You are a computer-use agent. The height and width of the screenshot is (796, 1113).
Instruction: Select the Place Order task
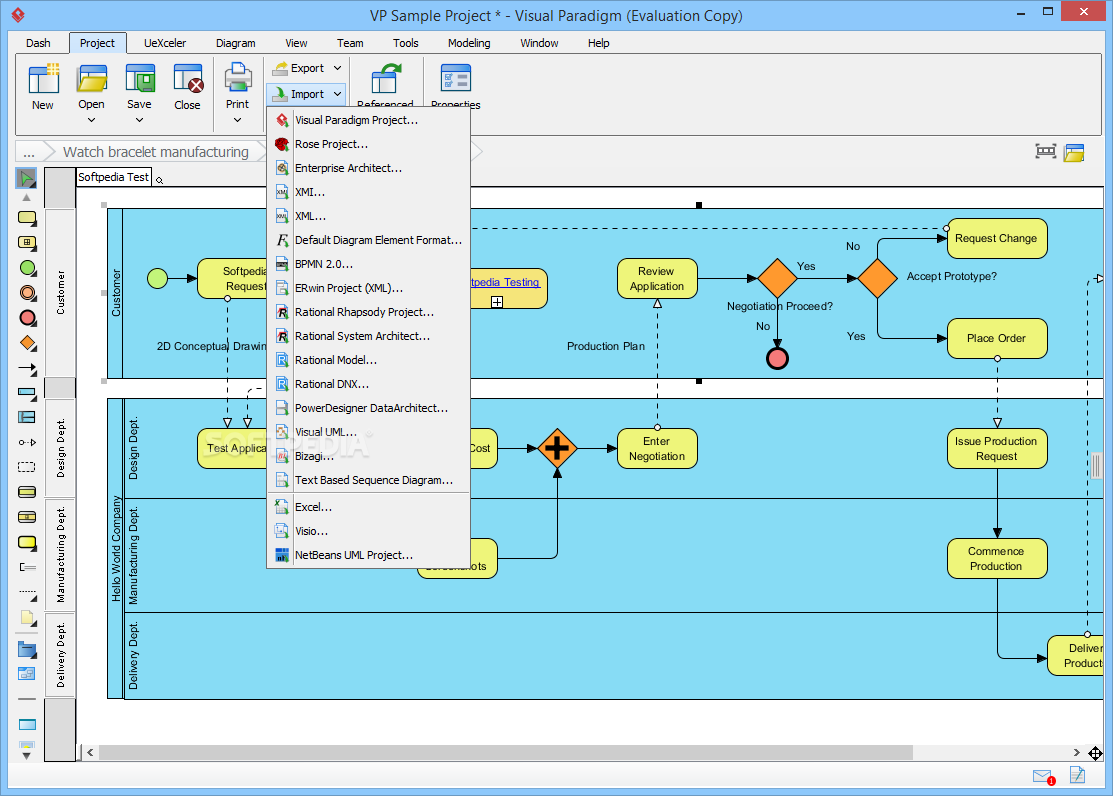tap(997, 338)
